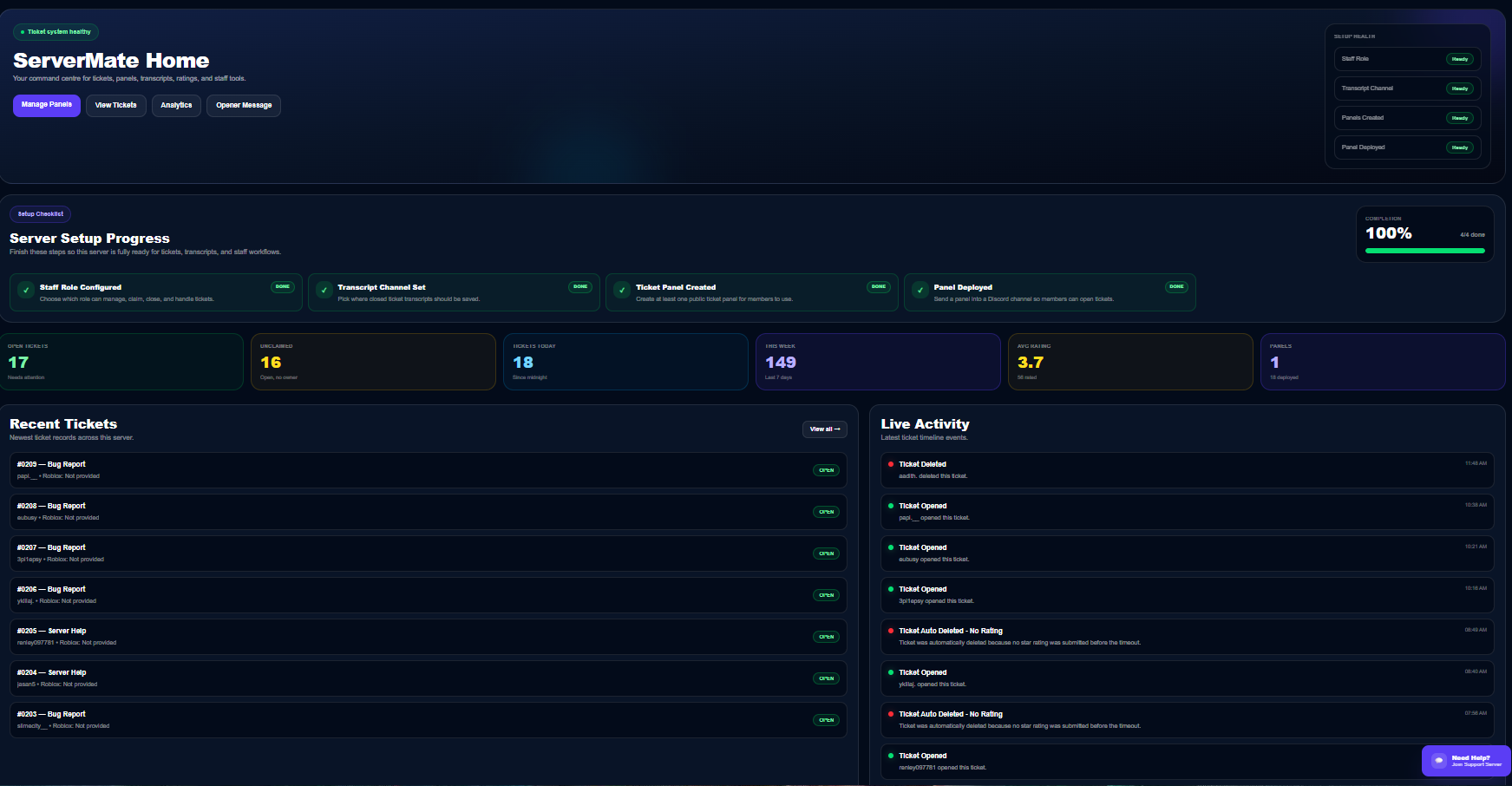Click the Ticket system healthy status pill

tap(56, 32)
